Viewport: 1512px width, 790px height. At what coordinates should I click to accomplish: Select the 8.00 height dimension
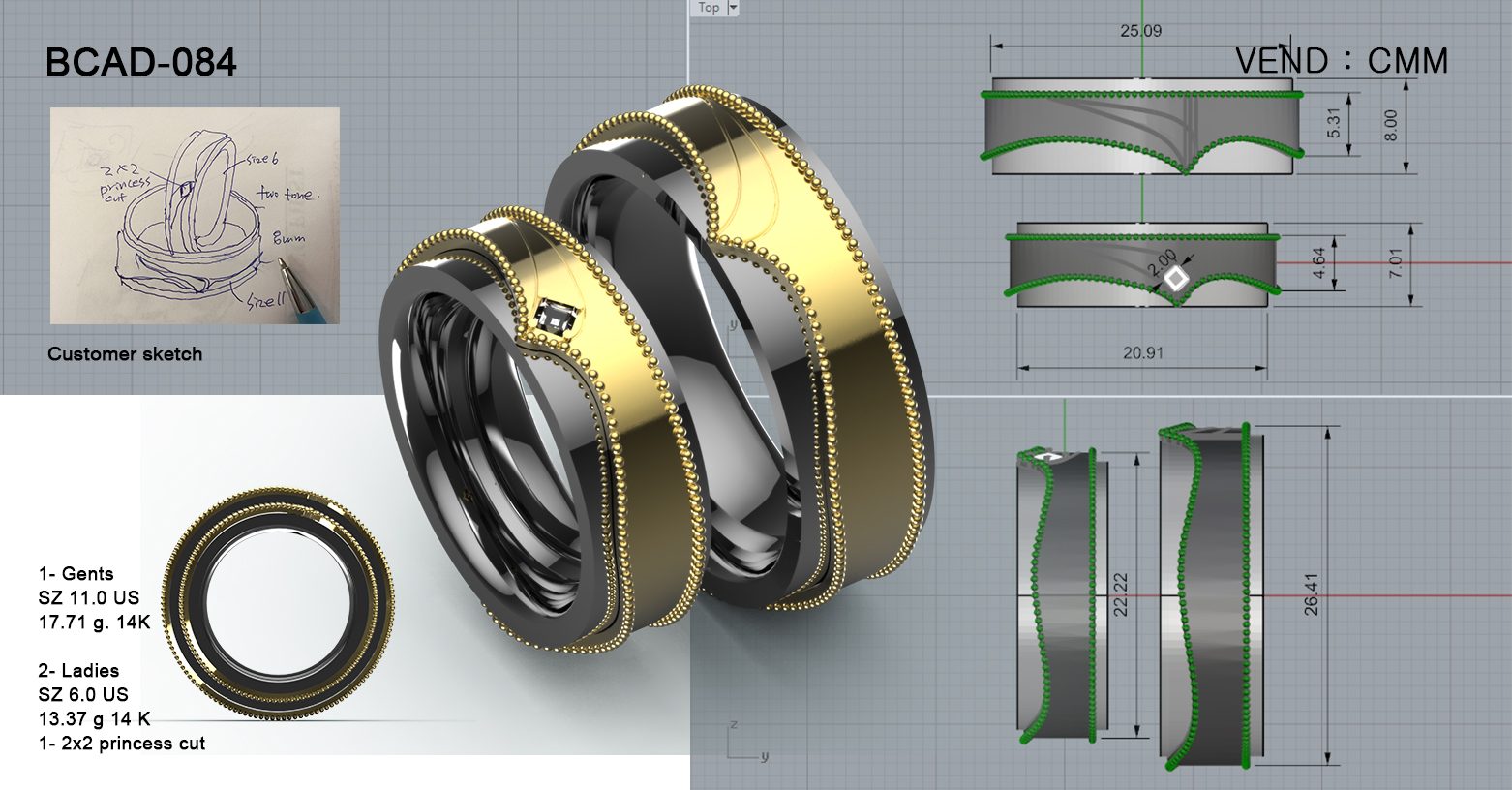click(x=1391, y=126)
